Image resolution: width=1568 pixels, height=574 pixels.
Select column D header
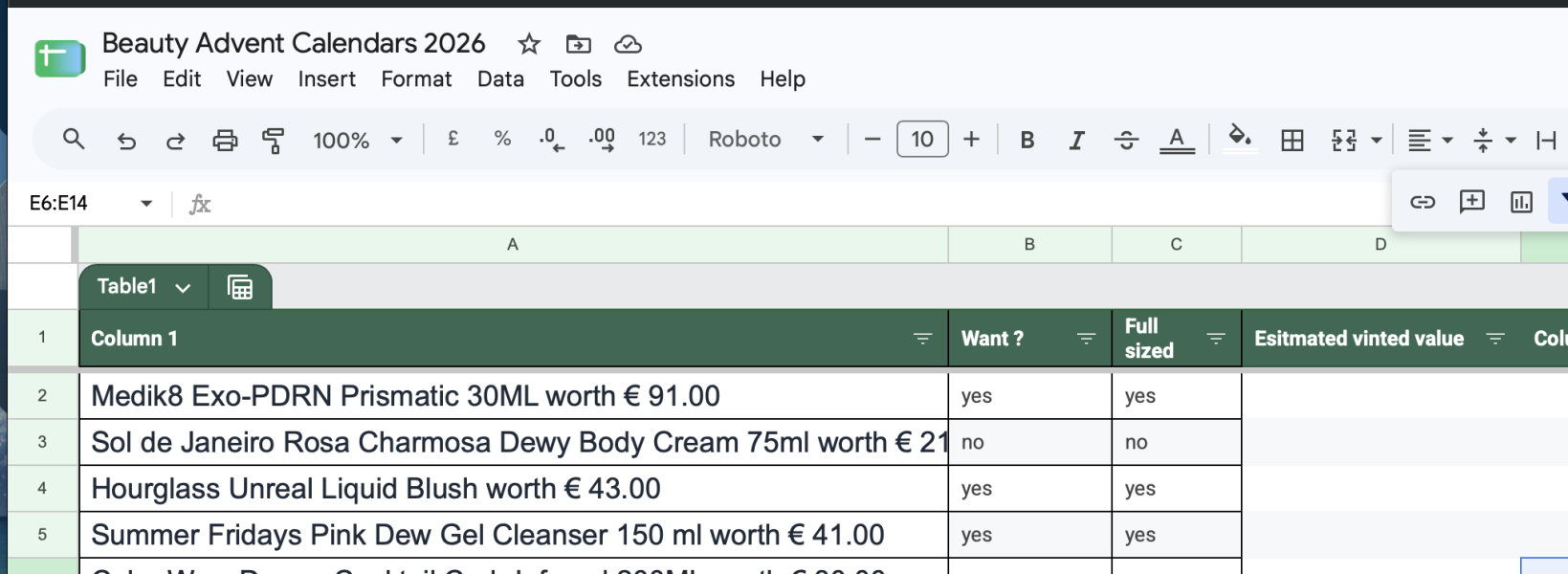click(1380, 245)
